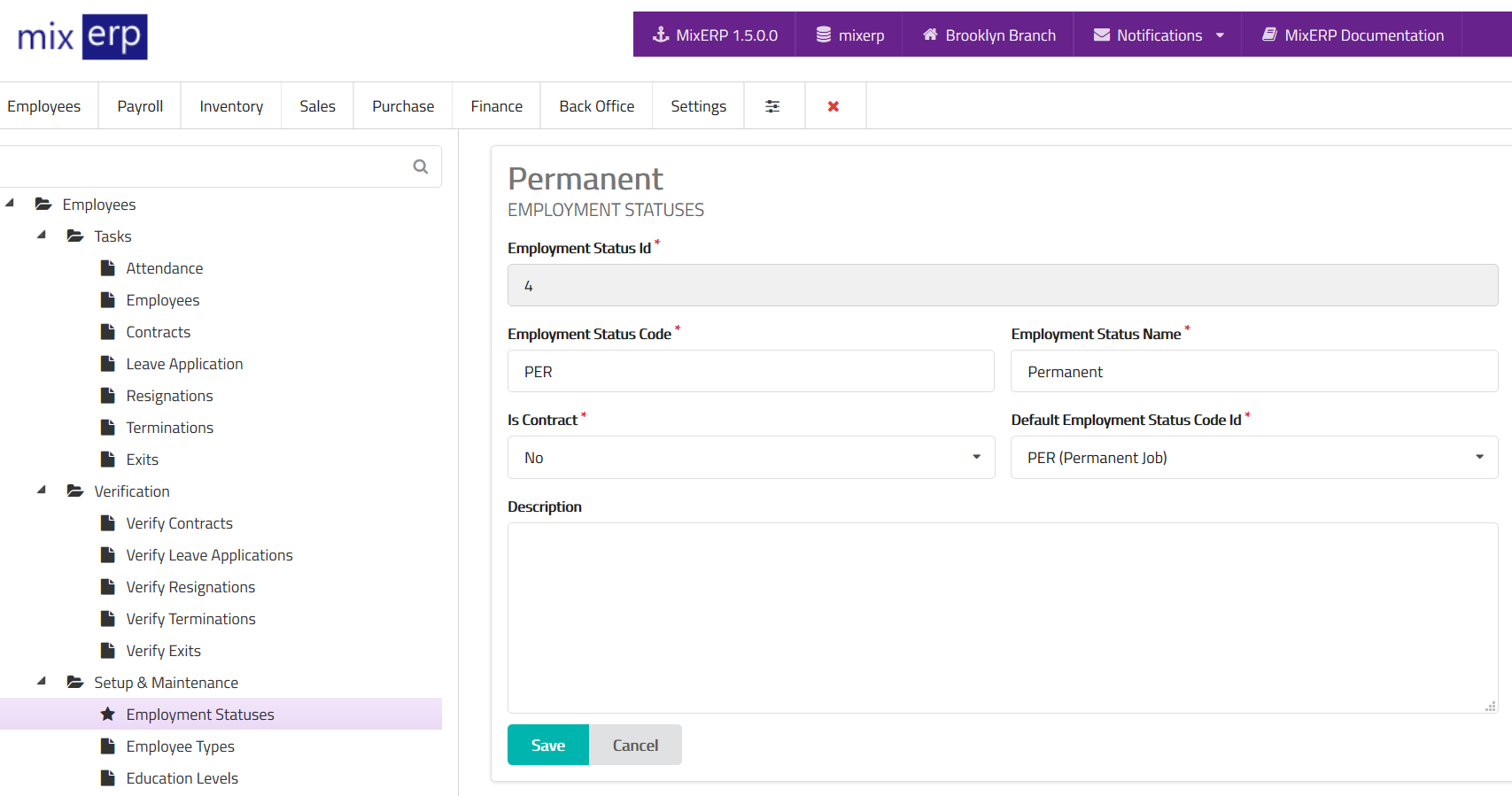
Task: Save the employment status form
Action: coord(547,745)
